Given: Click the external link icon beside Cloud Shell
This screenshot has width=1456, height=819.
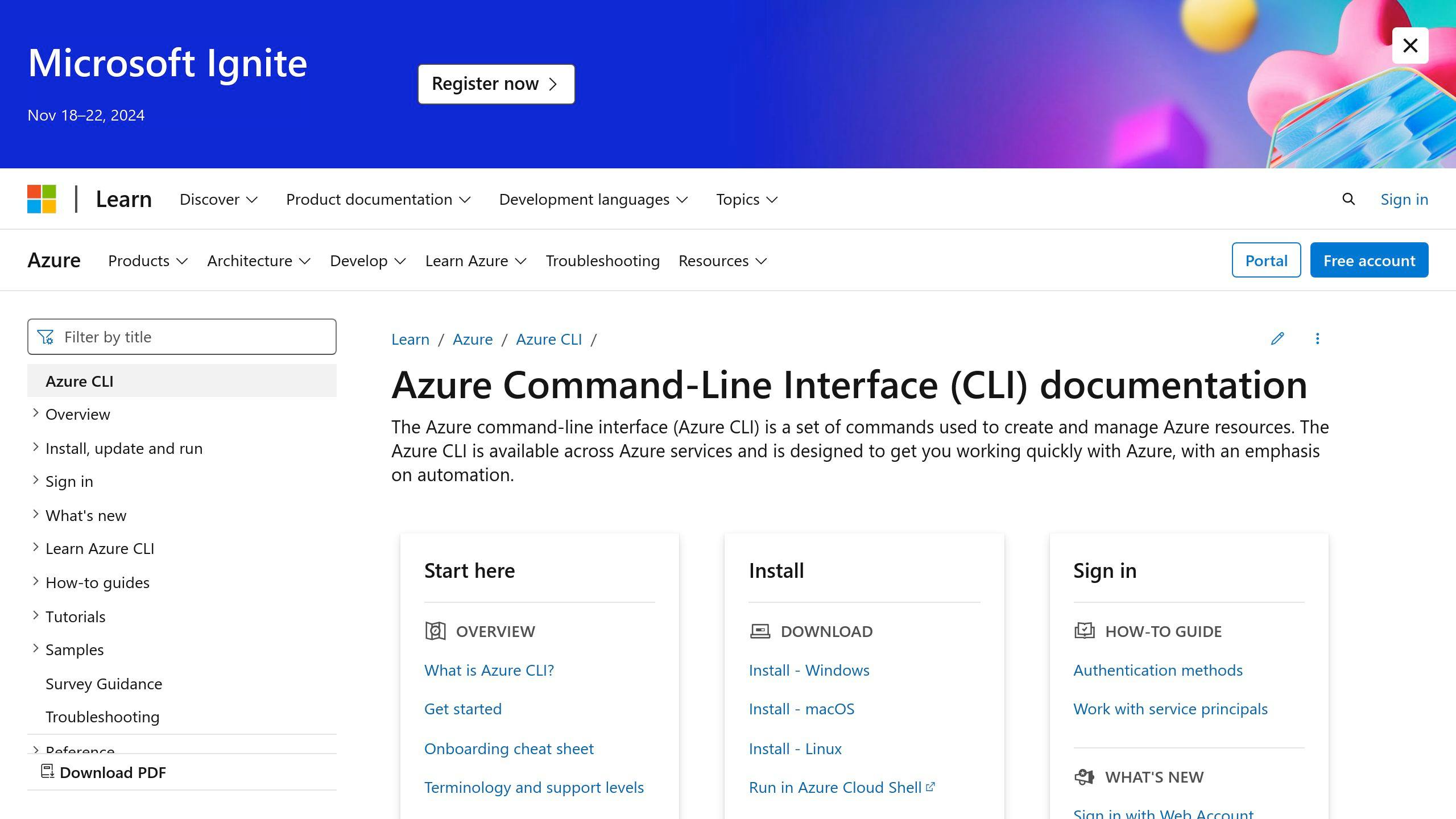Looking at the screenshot, I should tap(930, 787).
